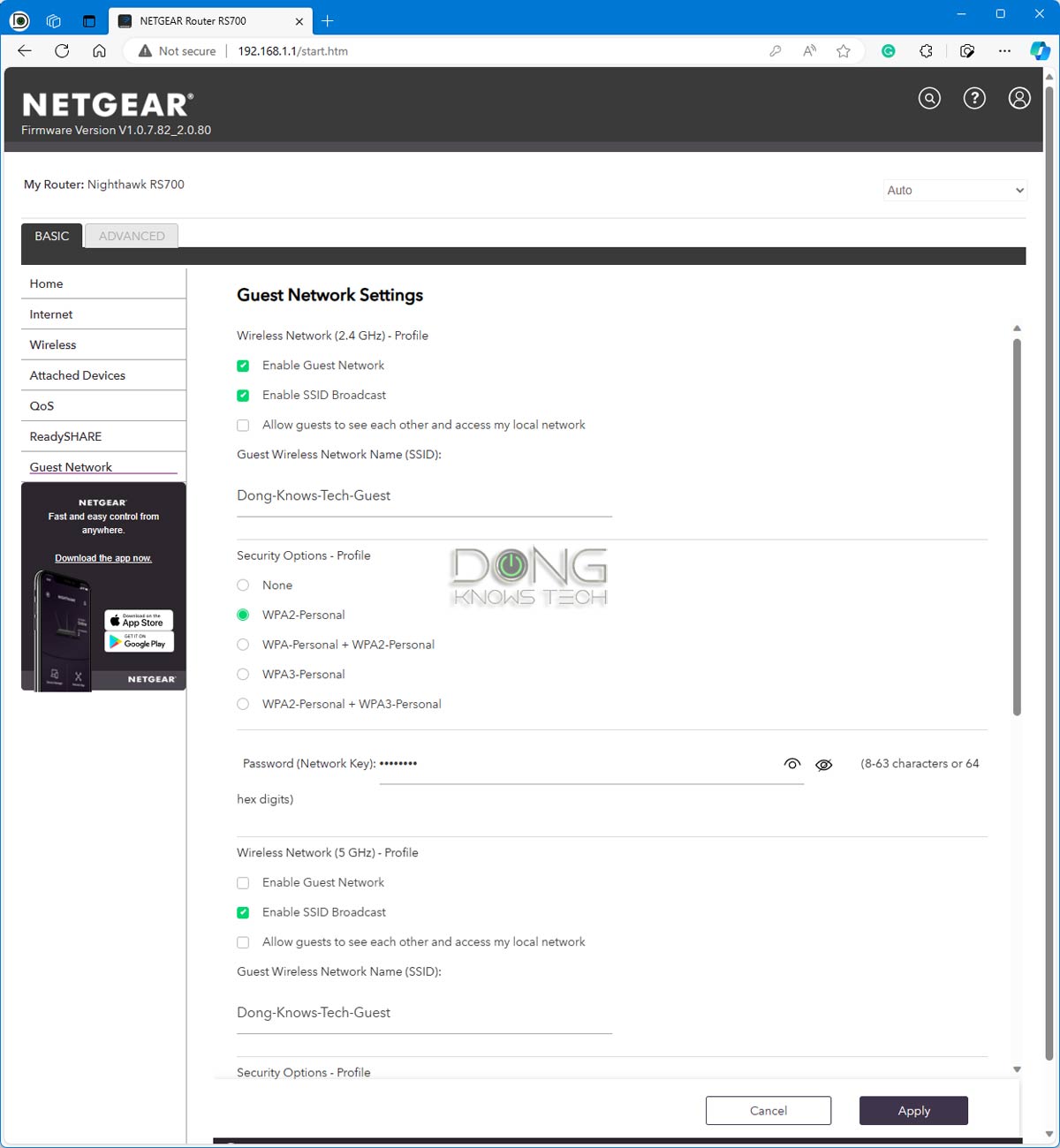Click the phone app promo image

click(x=62, y=630)
